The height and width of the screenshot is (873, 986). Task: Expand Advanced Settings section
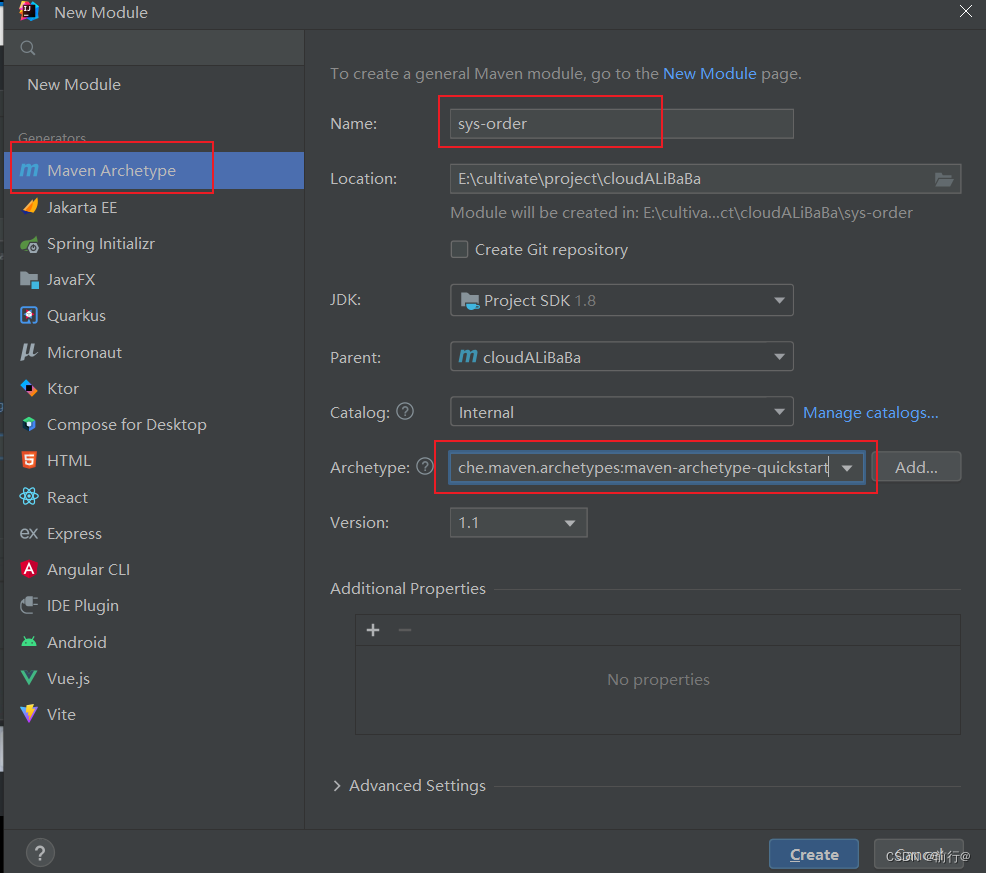click(337, 786)
